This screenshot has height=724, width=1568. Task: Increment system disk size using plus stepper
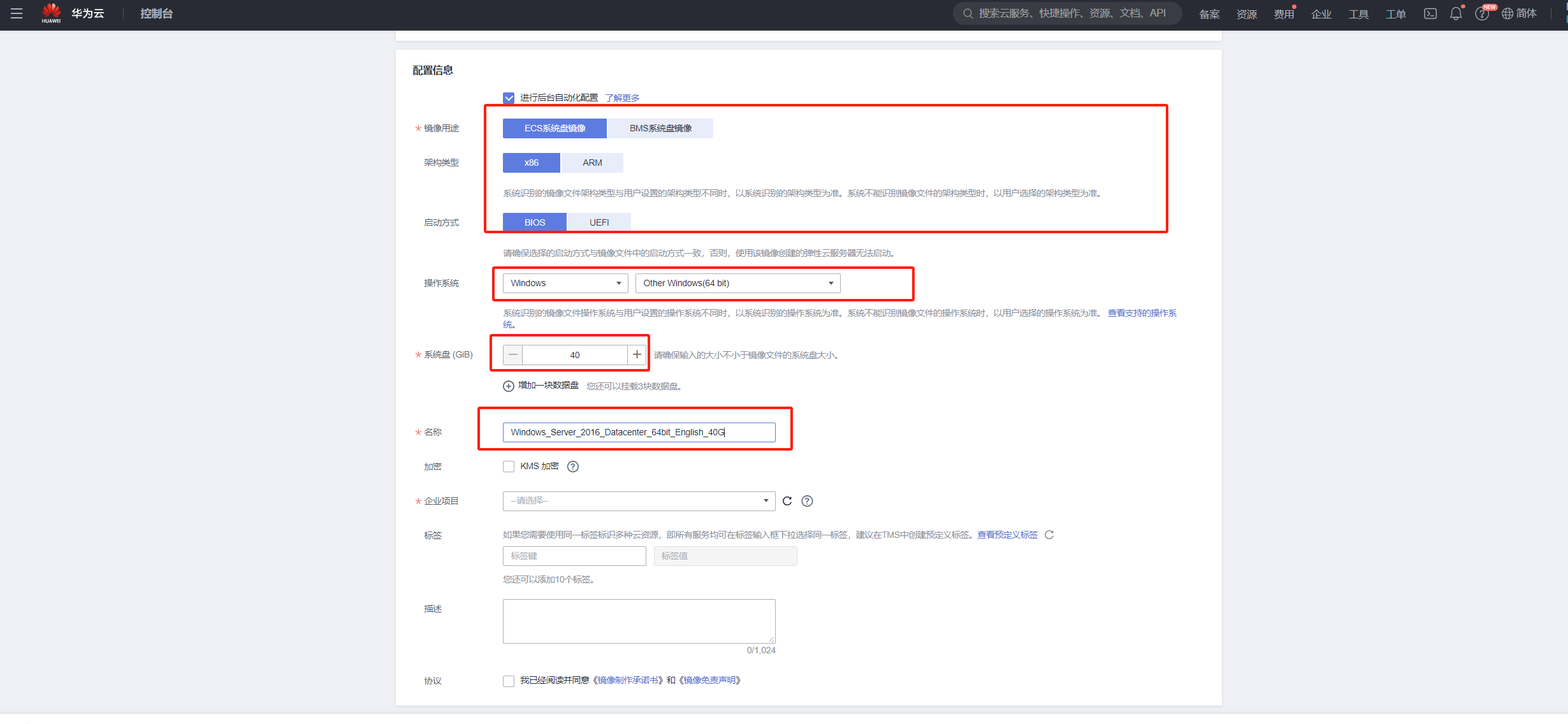(x=637, y=355)
